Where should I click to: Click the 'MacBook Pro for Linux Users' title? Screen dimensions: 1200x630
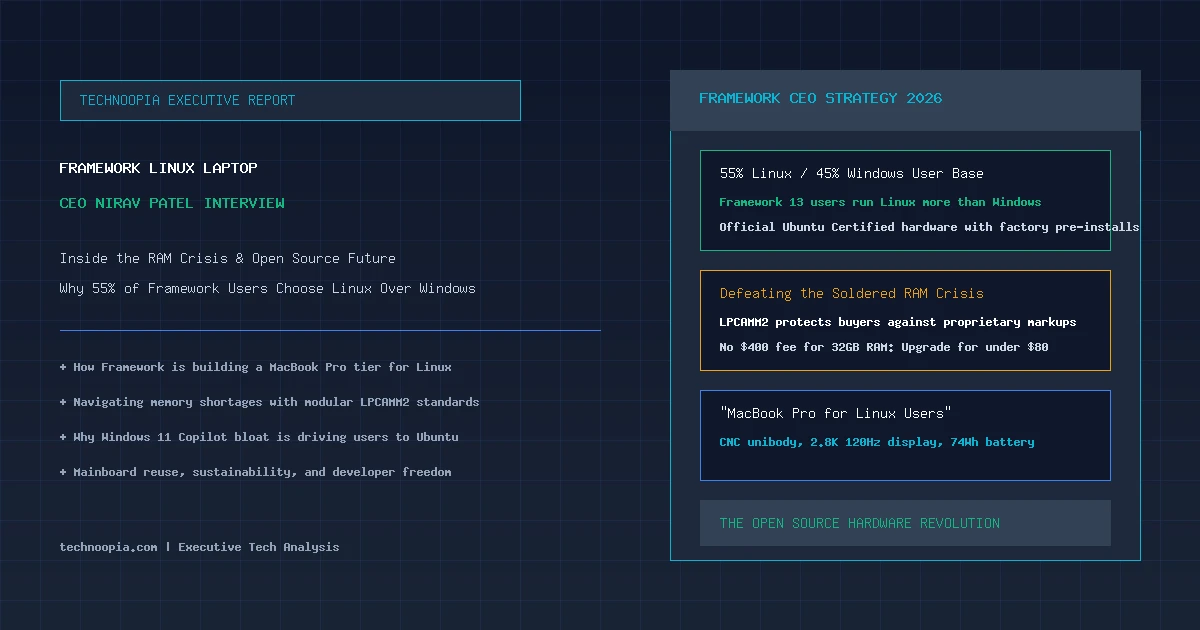click(835, 413)
